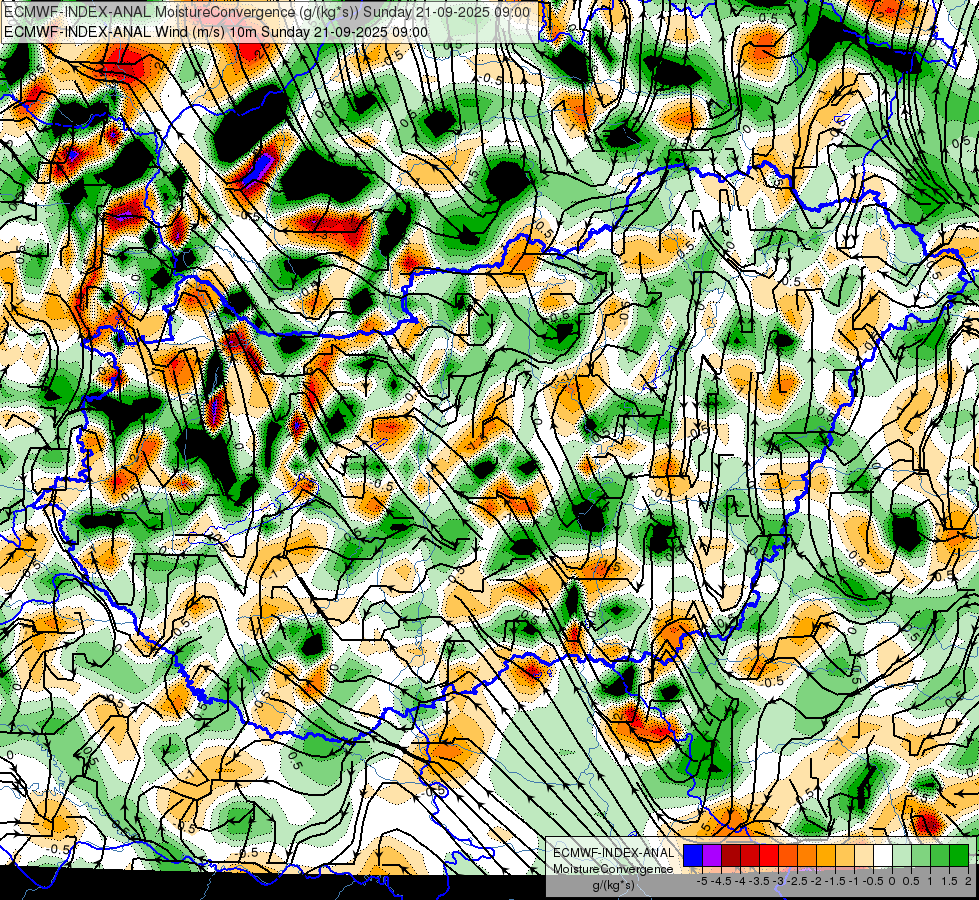Image resolution: width=979 pixels, height=900 pixels.
Task: Click the white legend swatch for -0.5 to 0
Action: pos(883,856)
